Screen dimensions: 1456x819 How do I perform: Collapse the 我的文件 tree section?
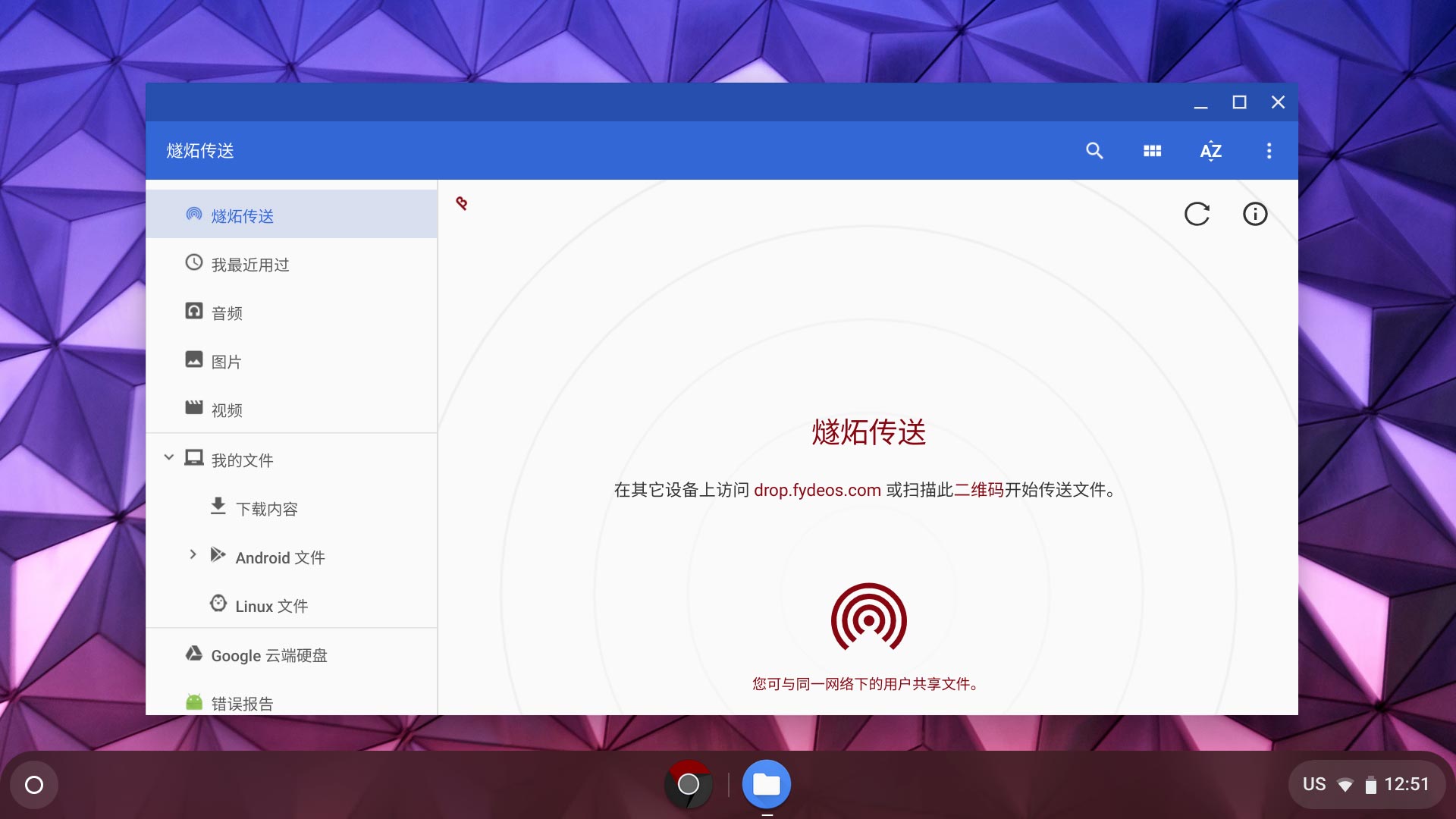(x=169, y=457)
